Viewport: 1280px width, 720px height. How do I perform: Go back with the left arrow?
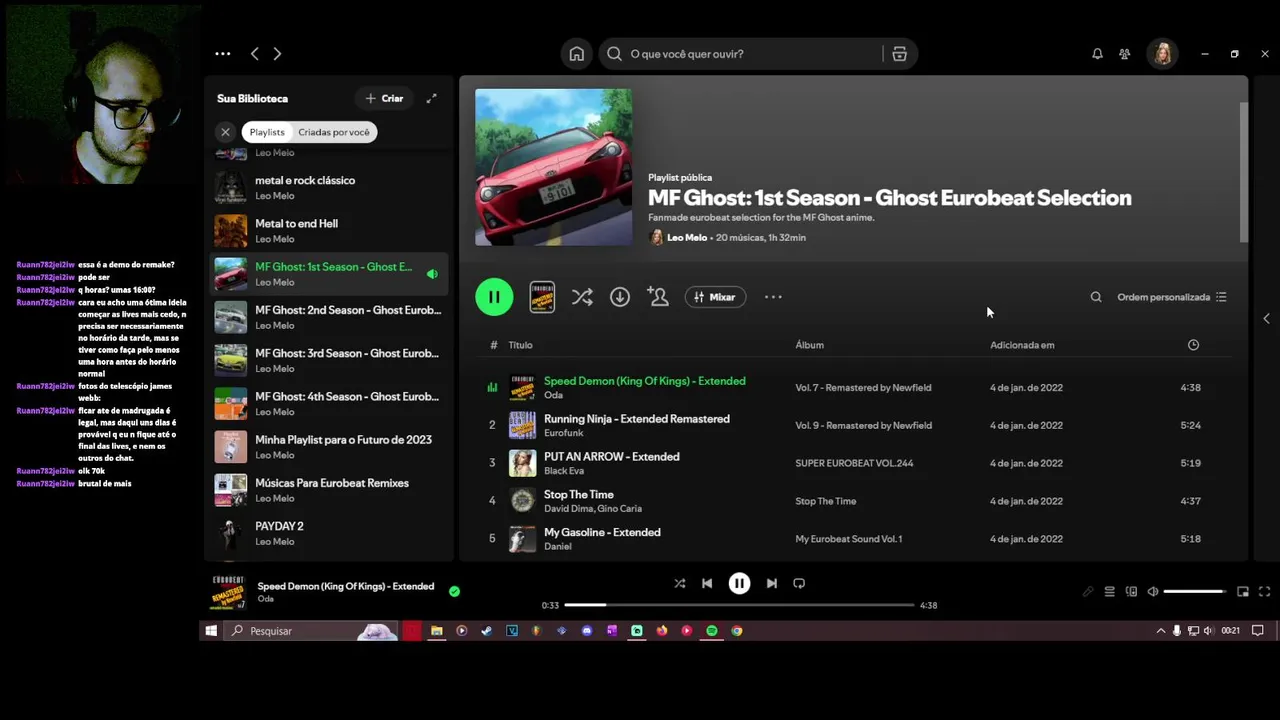(255, 54)
